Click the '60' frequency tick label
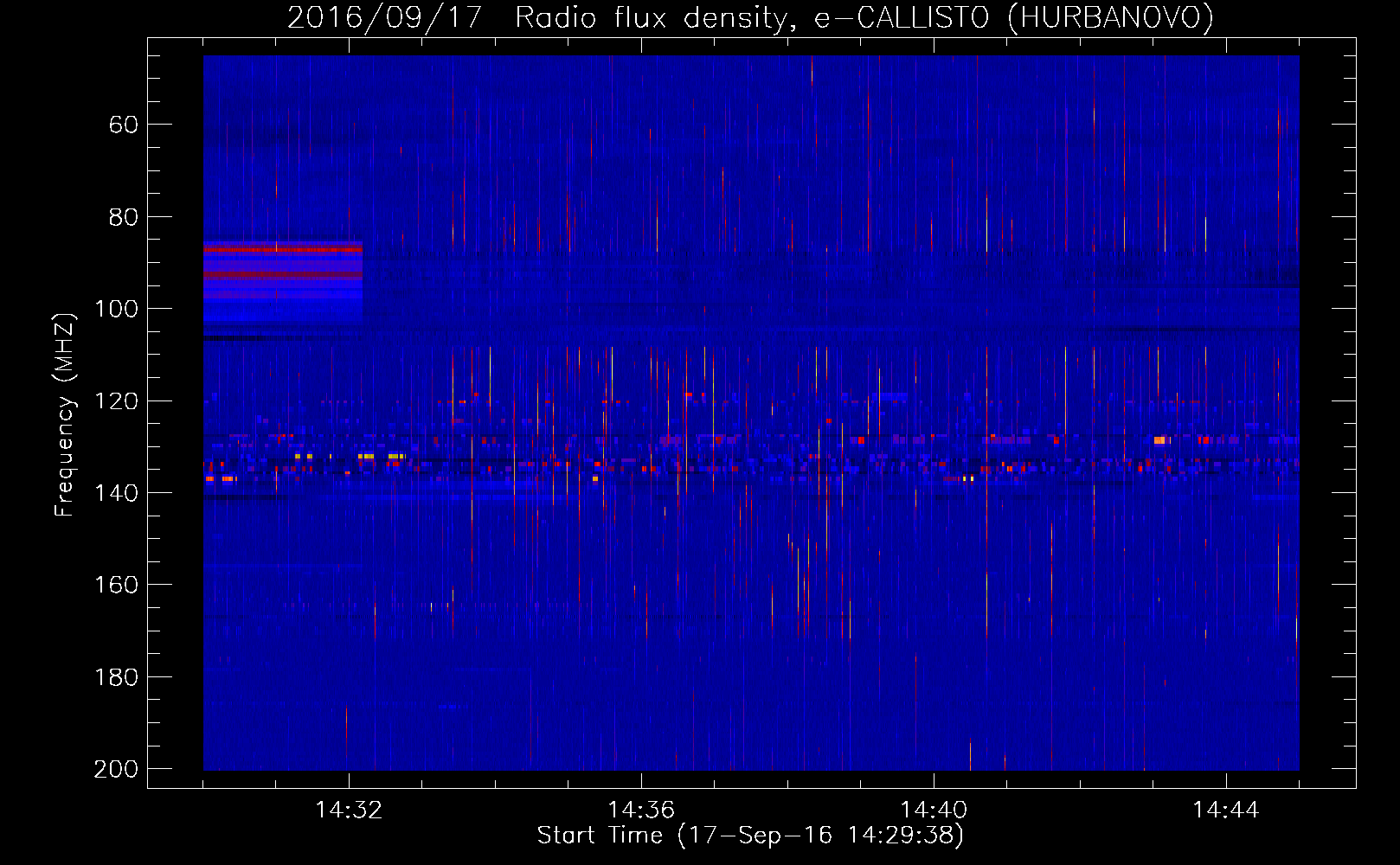Viewport: 1400px width, 865px height. (124, 125)
